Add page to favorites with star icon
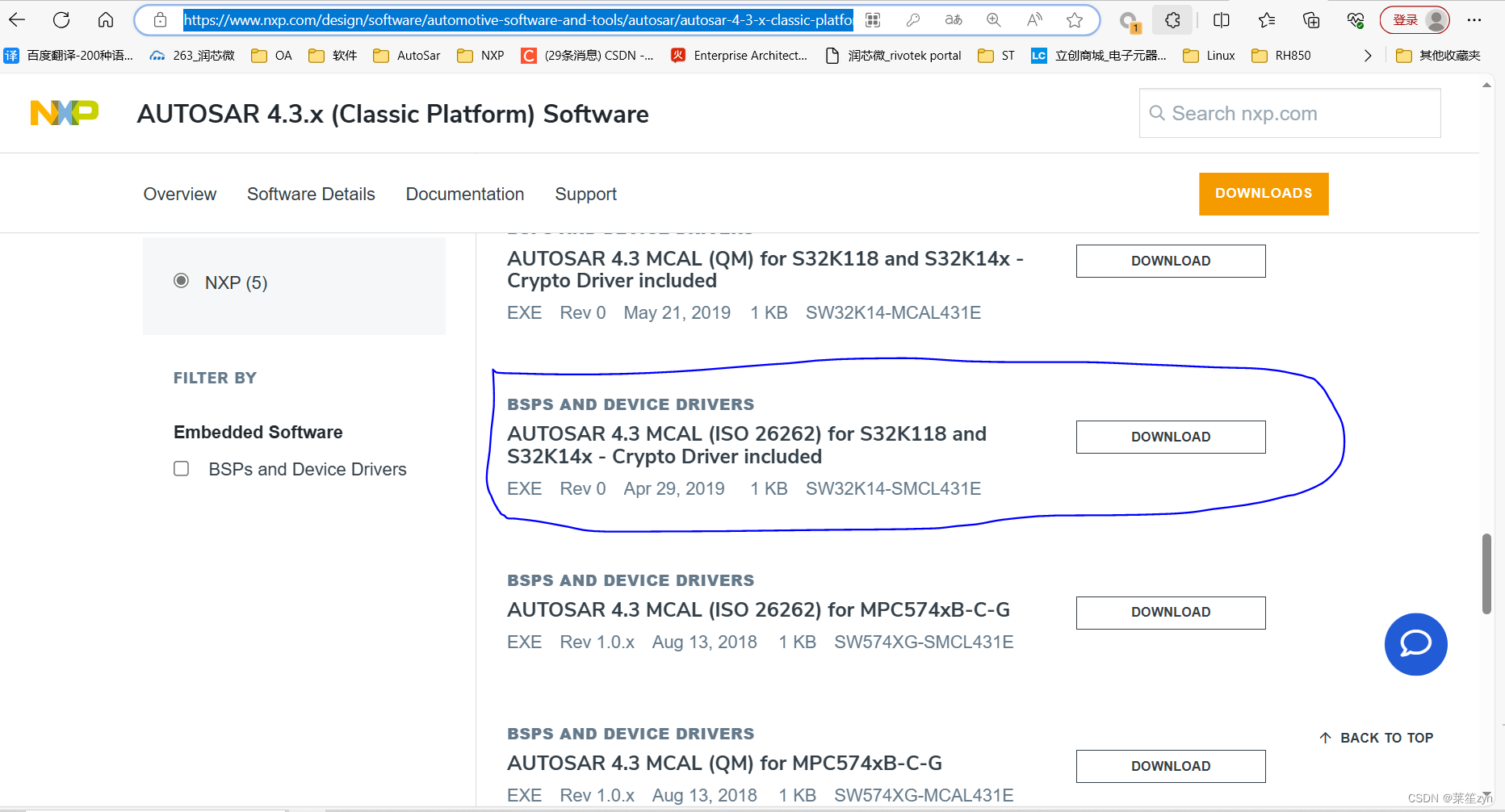The height and width of the screenshot is (812, 1505). click(1075, 20)
